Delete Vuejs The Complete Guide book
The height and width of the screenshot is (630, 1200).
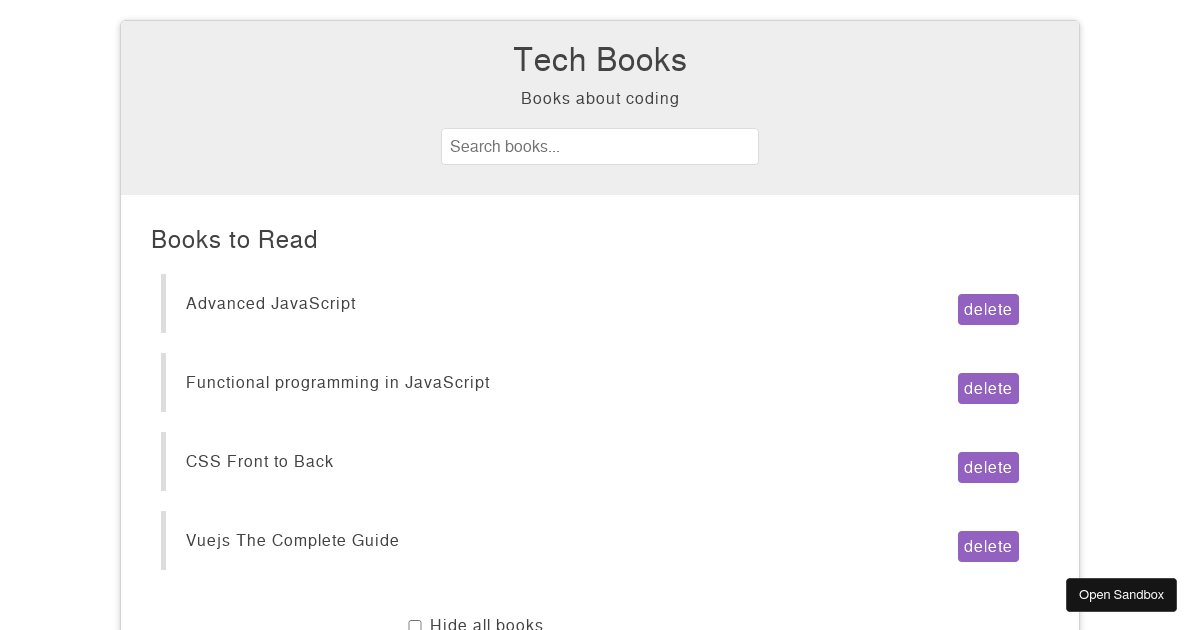click(x=988, y=547)
